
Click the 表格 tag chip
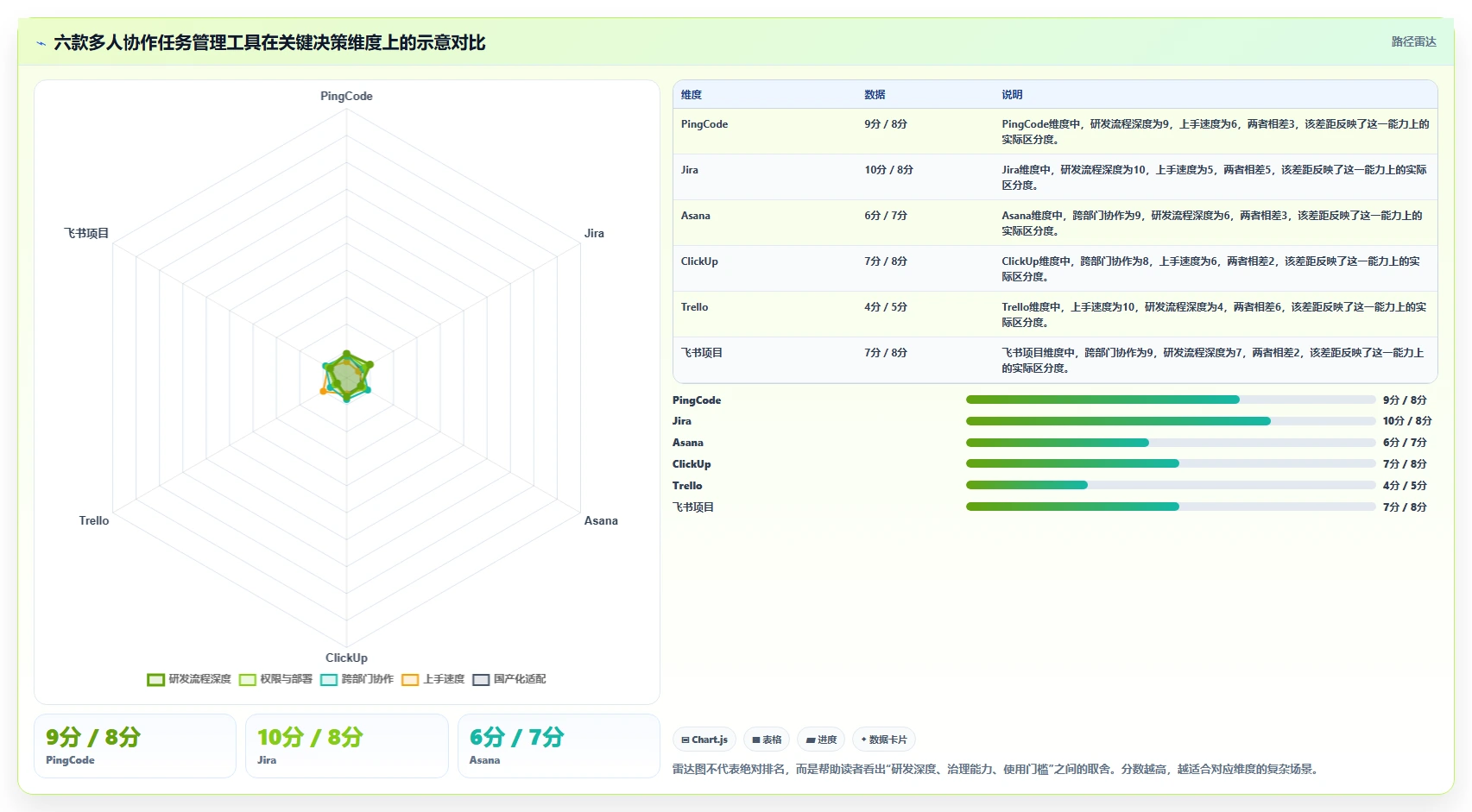coord(767,740)
